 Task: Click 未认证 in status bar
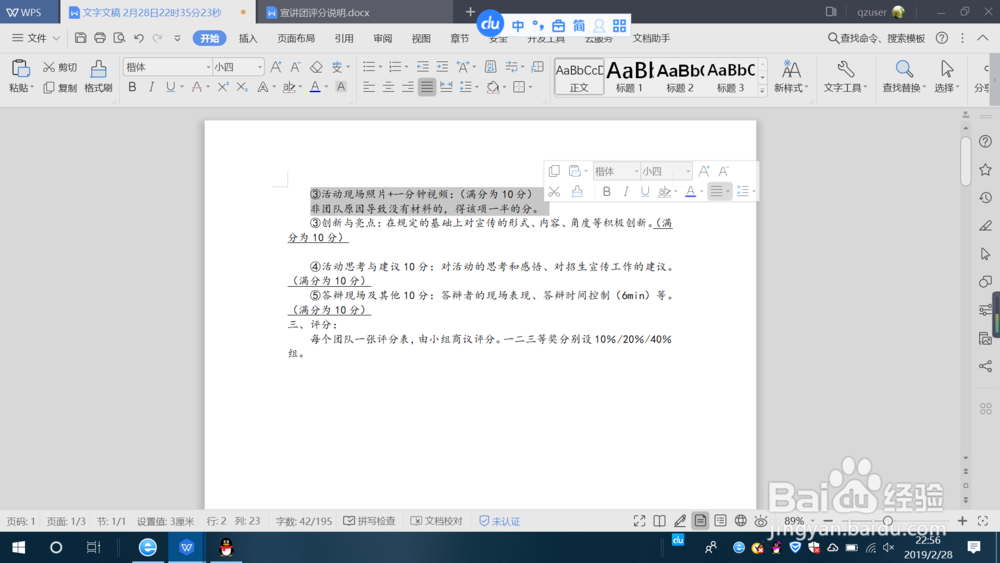[500, 521]
